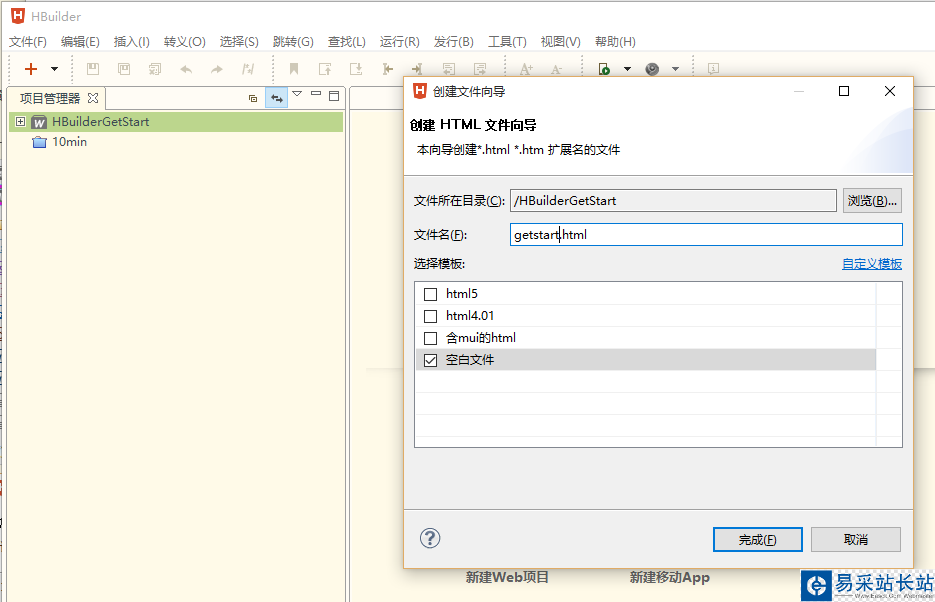Click the 浏览(B)... button
Viewport: 935px width, 602px height.
pos(872,201)
